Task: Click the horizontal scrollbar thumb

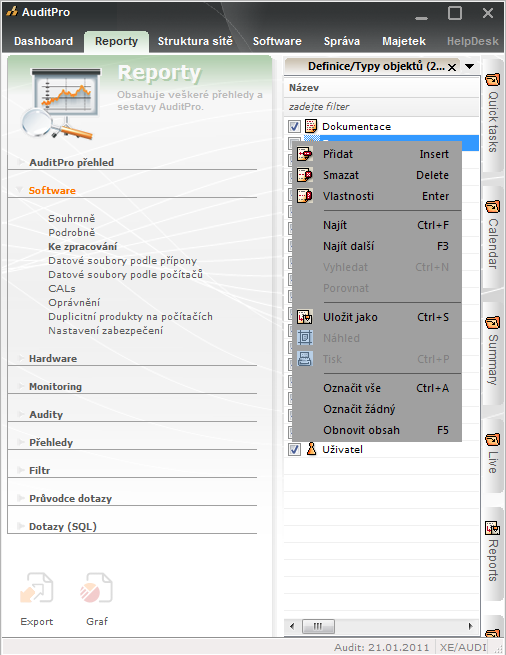Action: (318, 626)
